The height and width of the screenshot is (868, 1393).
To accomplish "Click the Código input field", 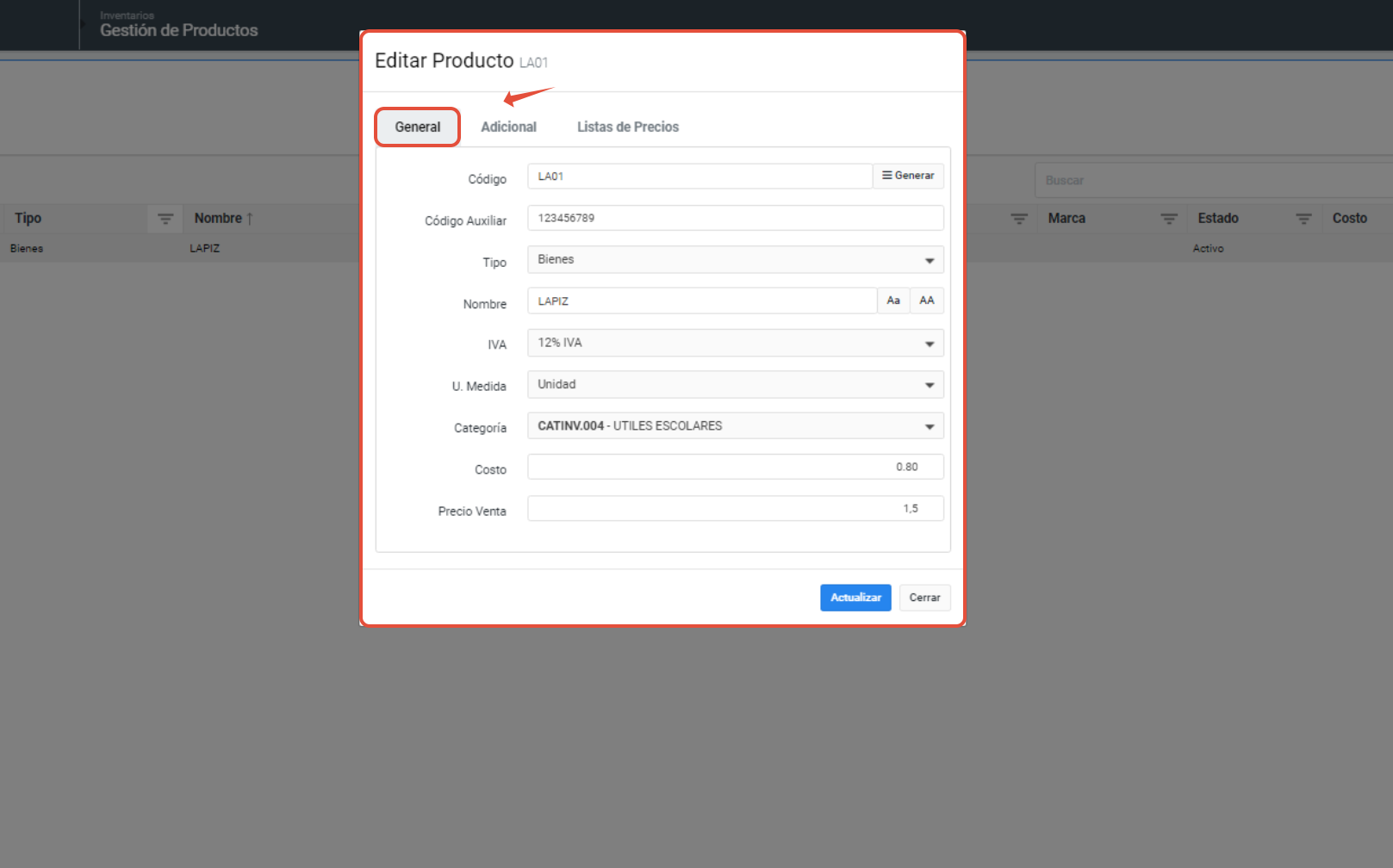I will point(700,176).
